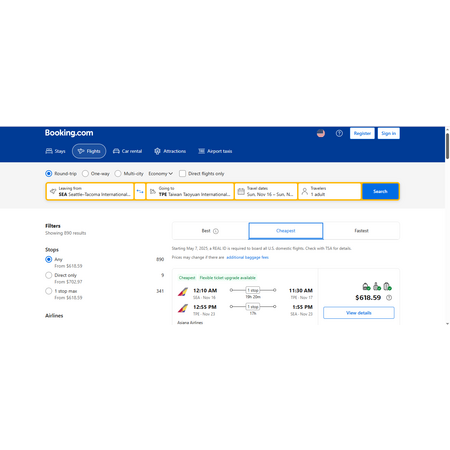The height and width of the screenshot is (450, 450).
Task: Click the page vertical scrollbar
Action: (447, 146)
